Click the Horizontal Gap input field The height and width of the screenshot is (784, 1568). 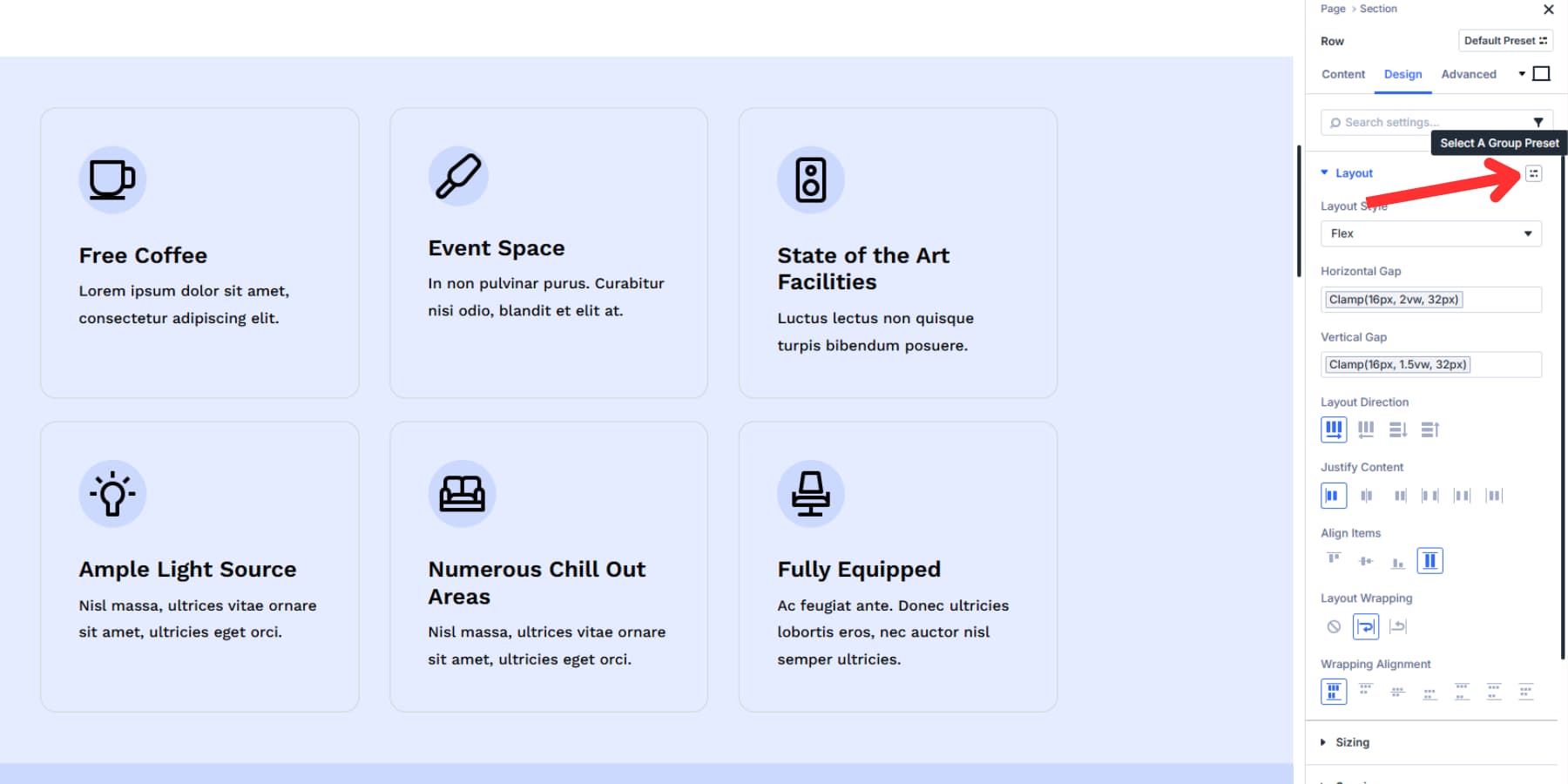[1430, 300]
